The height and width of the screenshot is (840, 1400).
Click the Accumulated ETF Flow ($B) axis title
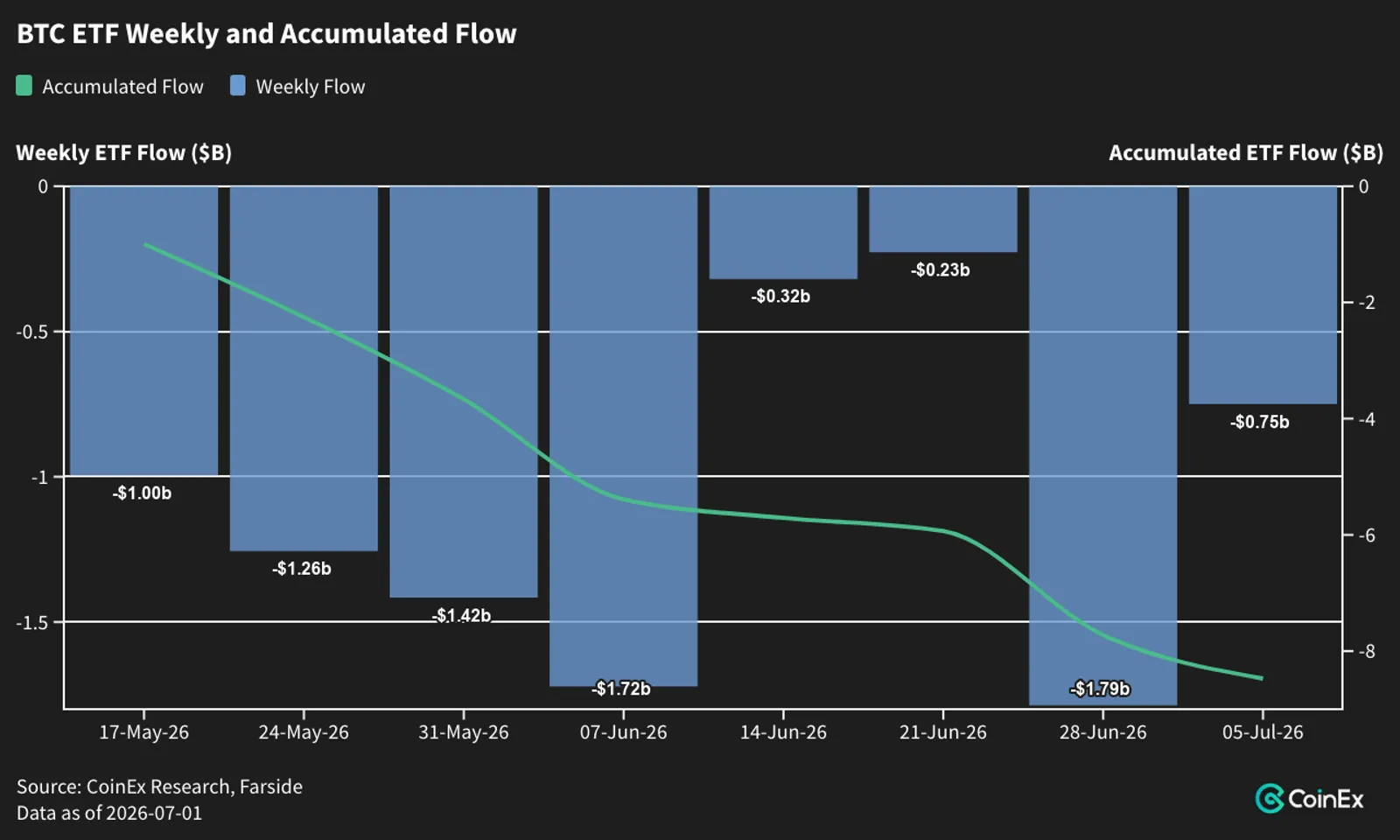click(1246, 153)
